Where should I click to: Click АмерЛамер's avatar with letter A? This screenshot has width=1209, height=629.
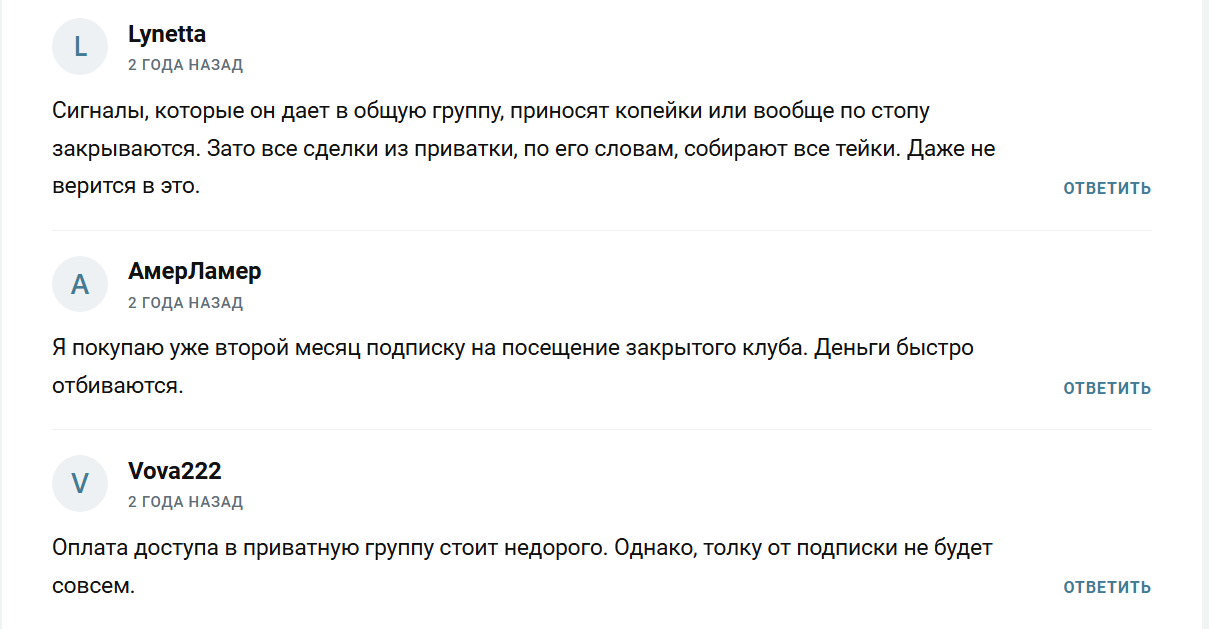click(79, 284)
